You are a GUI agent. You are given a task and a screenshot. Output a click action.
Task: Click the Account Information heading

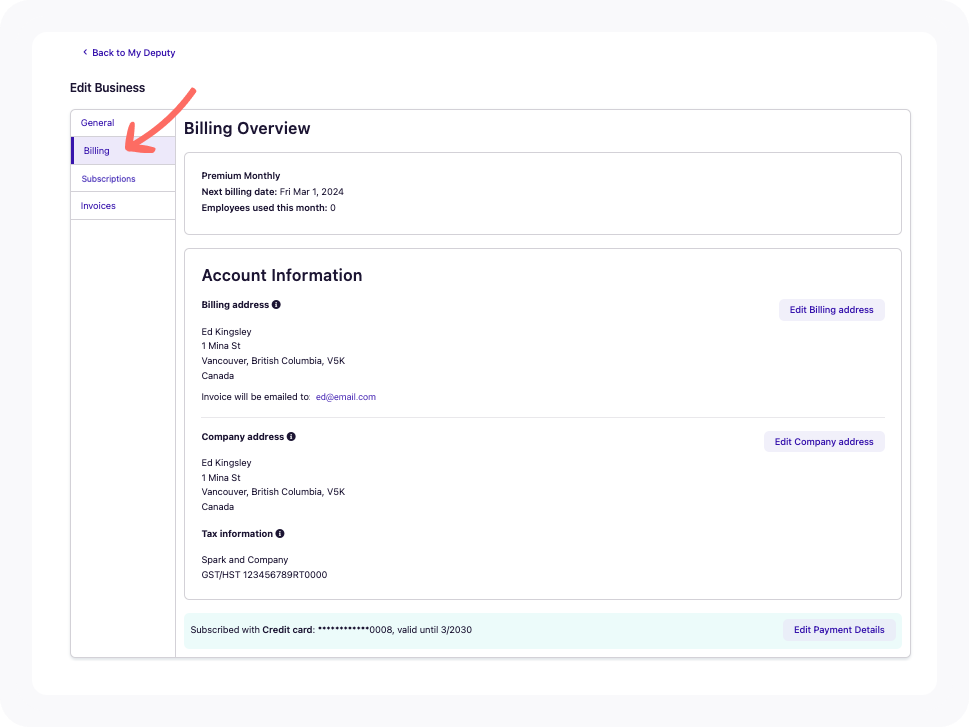point(281,276)
